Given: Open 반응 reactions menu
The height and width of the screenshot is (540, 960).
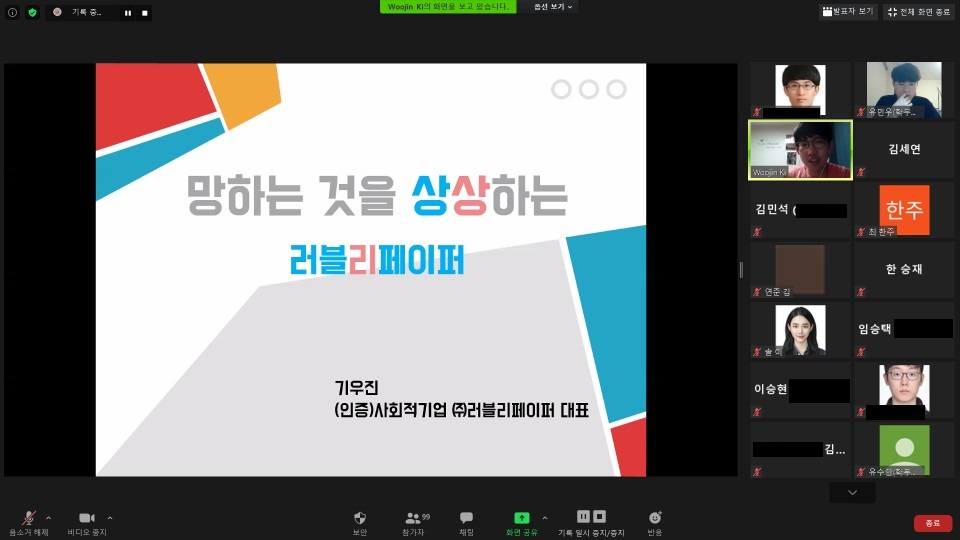Looking at the screenshot, I should click(x=654, y=523).
